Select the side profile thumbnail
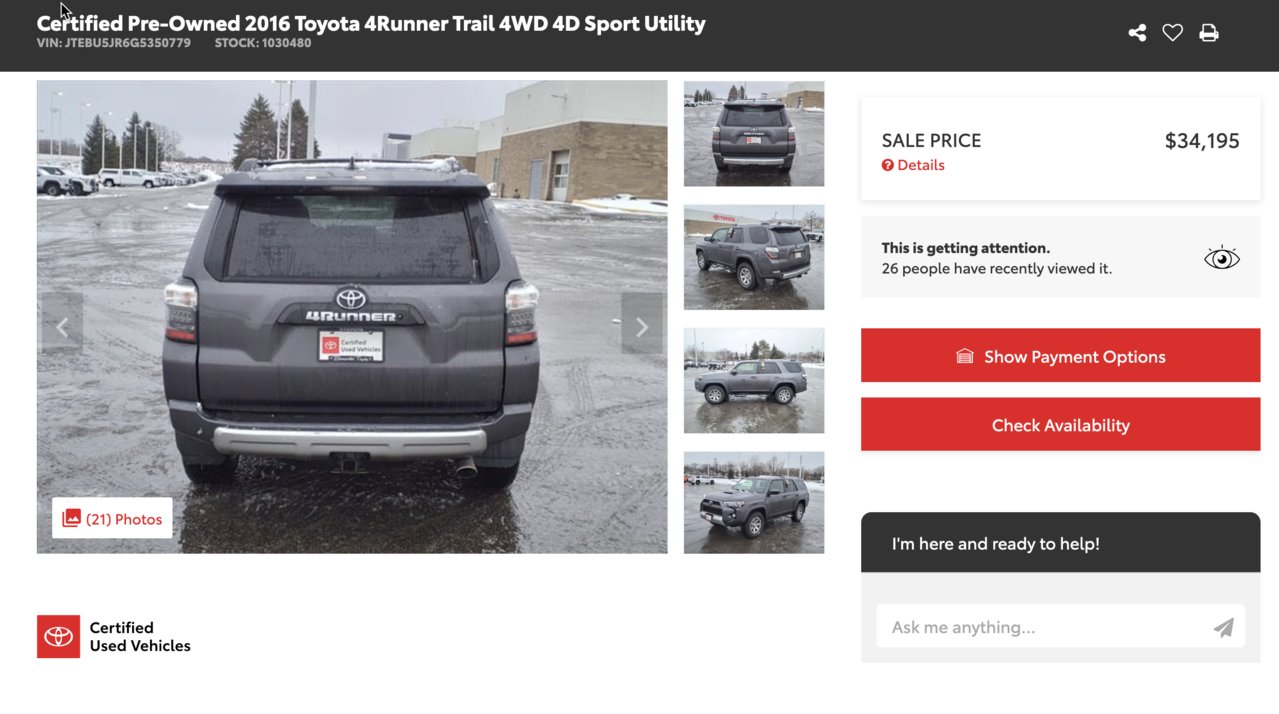This screenshot has height=714, width=1279. 754,380
